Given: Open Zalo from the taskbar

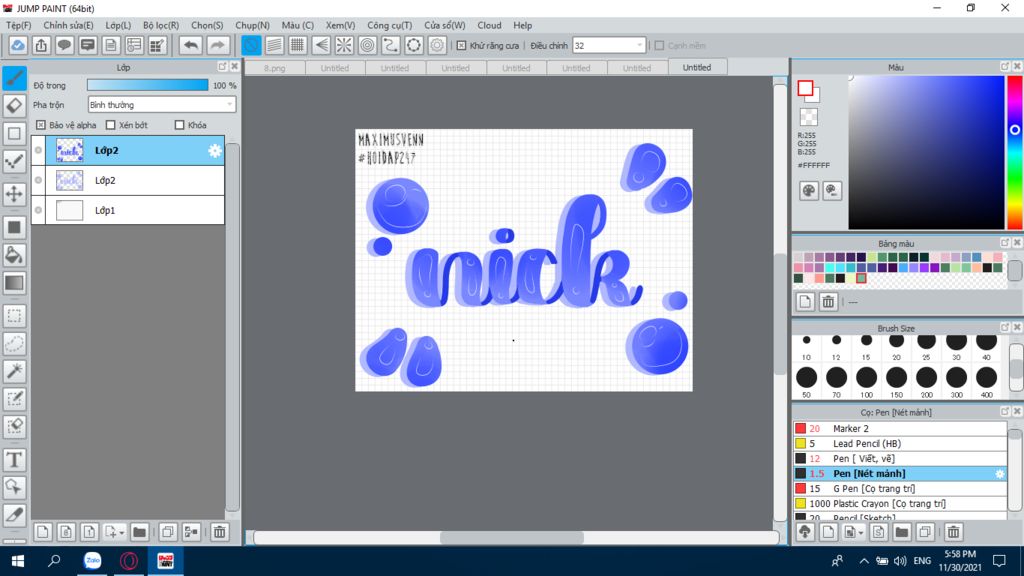Looking at the screenshot, I should (x=93, y=561).
